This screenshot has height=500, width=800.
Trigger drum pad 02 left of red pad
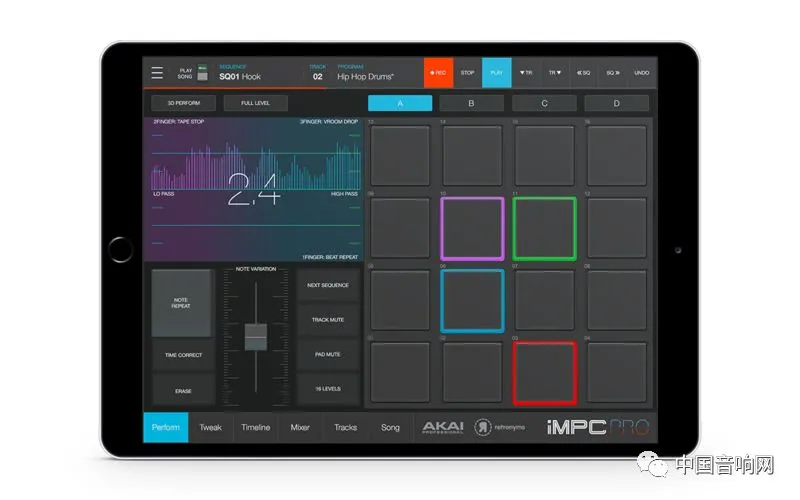pyautogui.click(x=472, y=373)
